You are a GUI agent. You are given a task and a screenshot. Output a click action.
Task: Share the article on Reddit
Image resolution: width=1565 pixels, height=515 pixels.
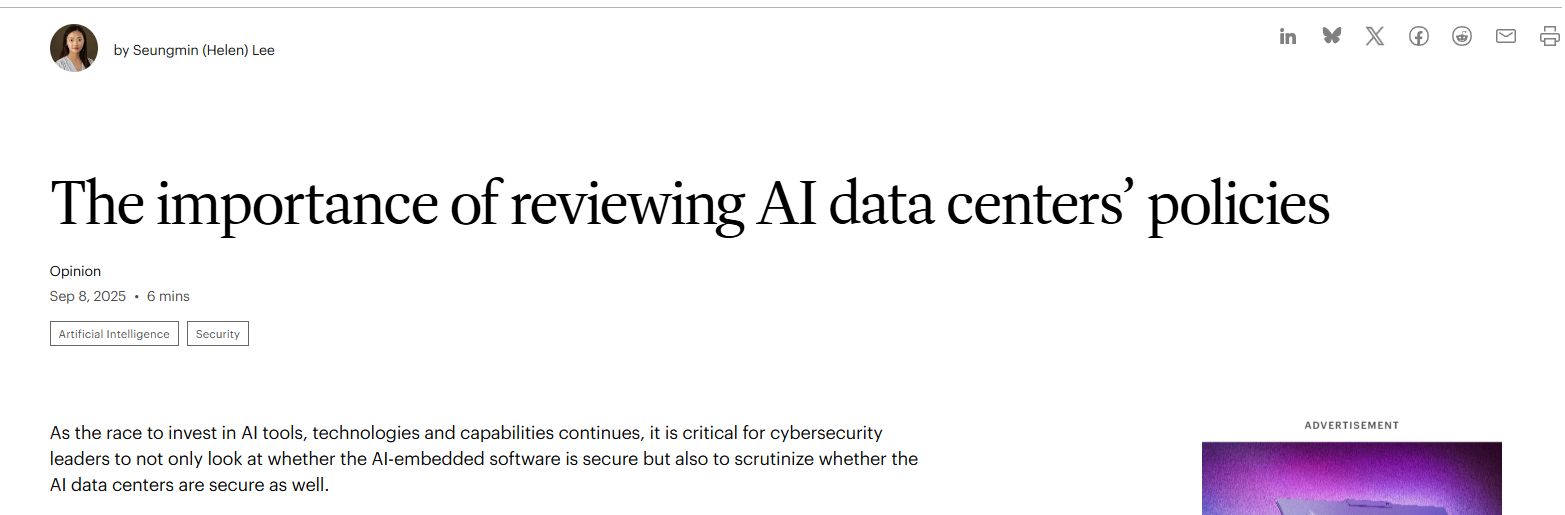coord(1462,37)
